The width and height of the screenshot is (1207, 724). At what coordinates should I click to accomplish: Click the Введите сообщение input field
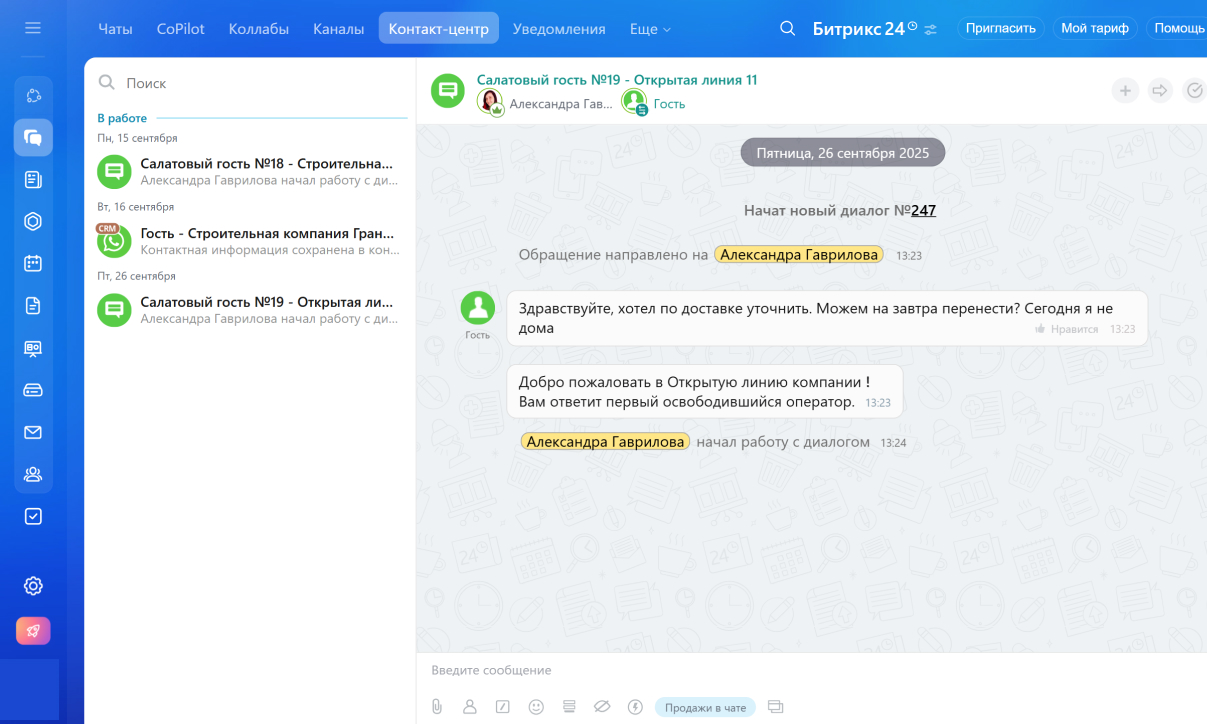tap(800, 670)
